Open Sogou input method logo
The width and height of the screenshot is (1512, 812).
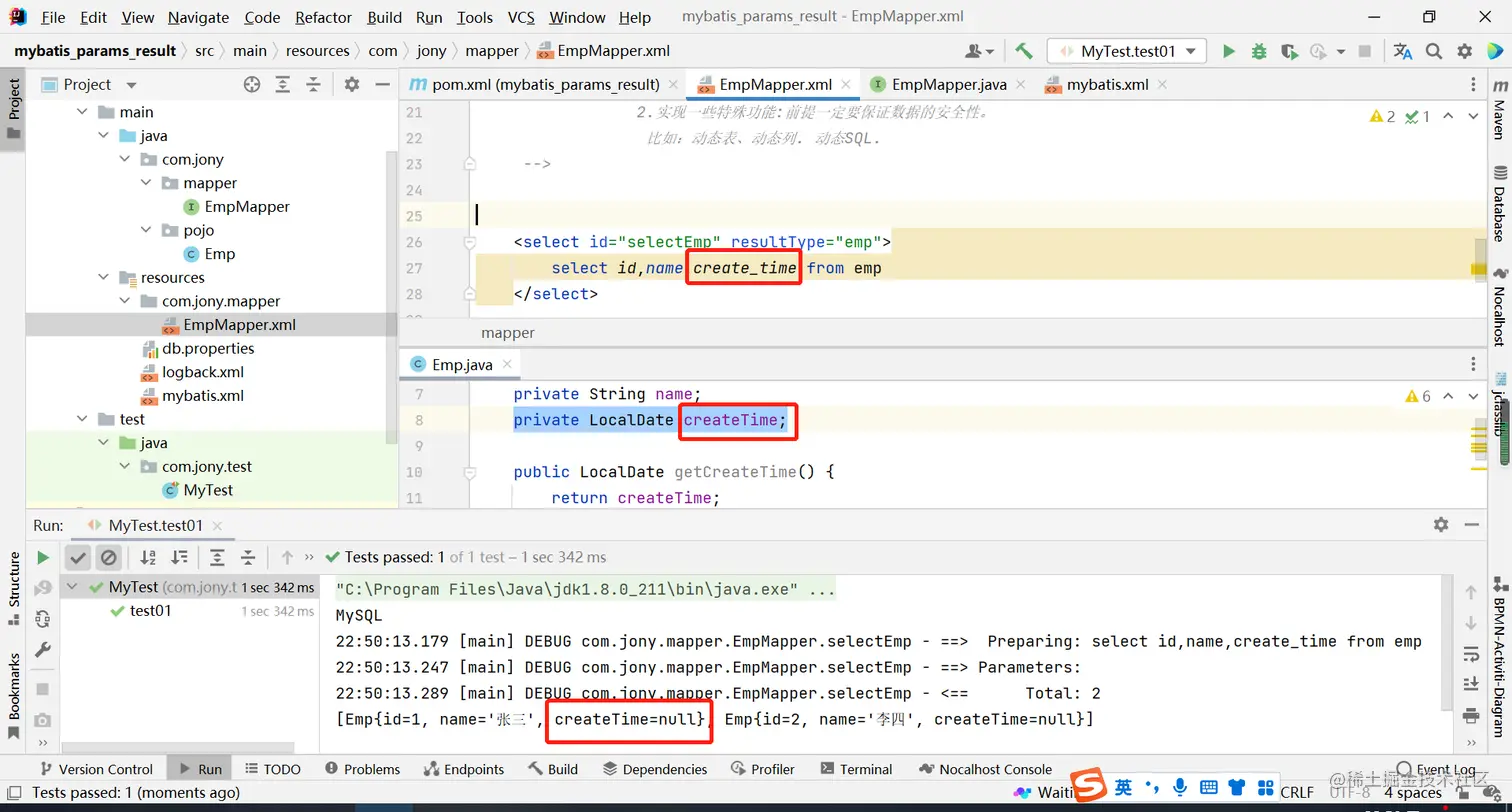point(1087,787)
